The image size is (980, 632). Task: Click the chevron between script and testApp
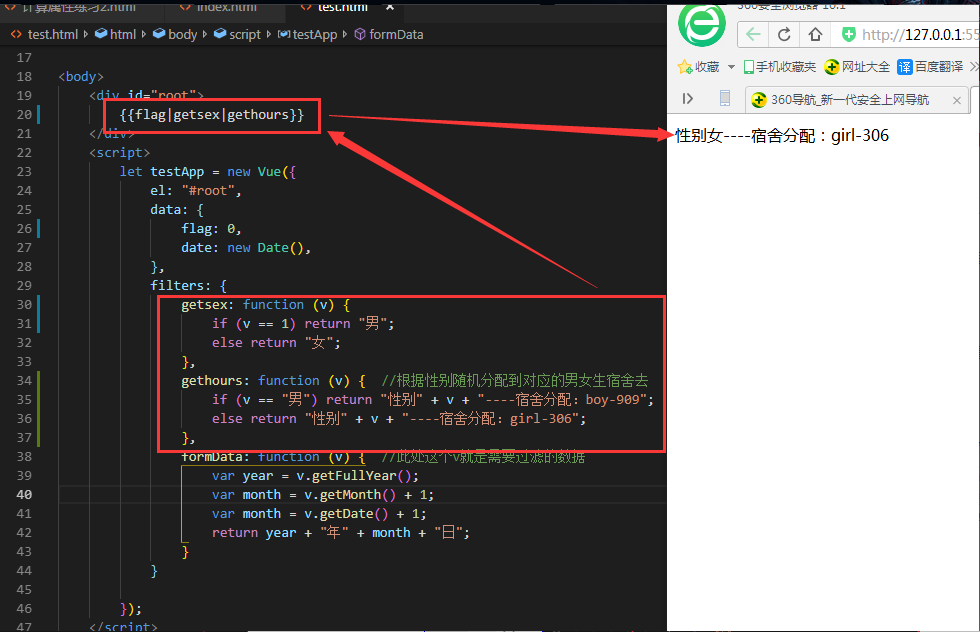[x=269, y=34]
